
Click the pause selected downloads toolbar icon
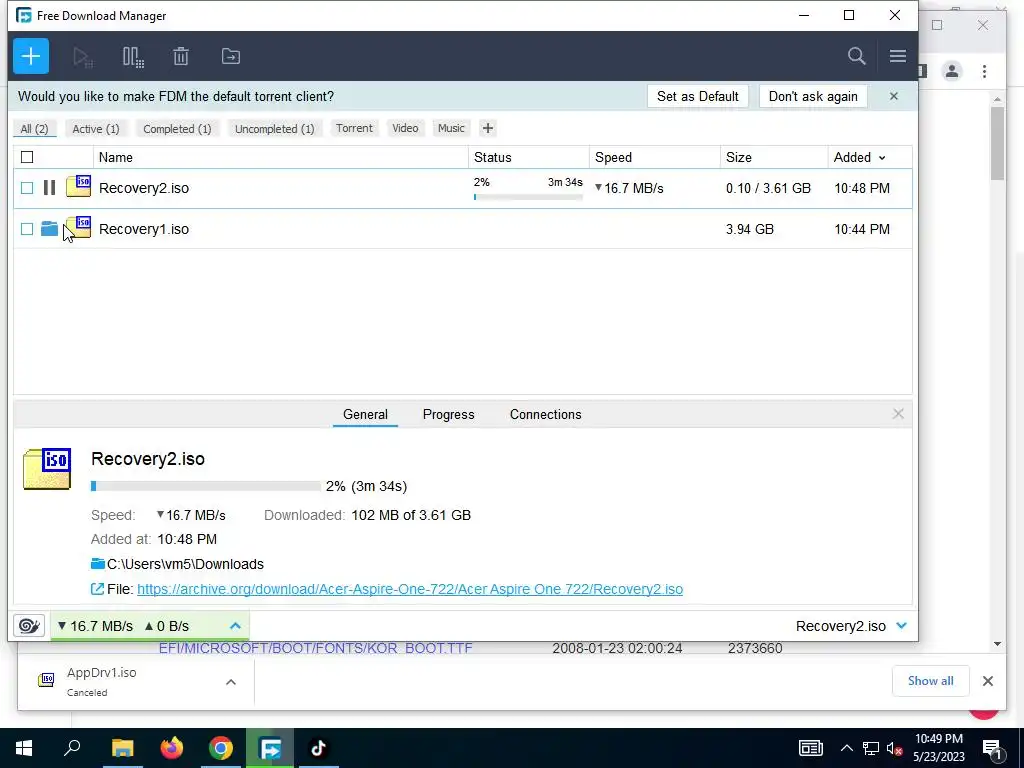coord(133,57)
